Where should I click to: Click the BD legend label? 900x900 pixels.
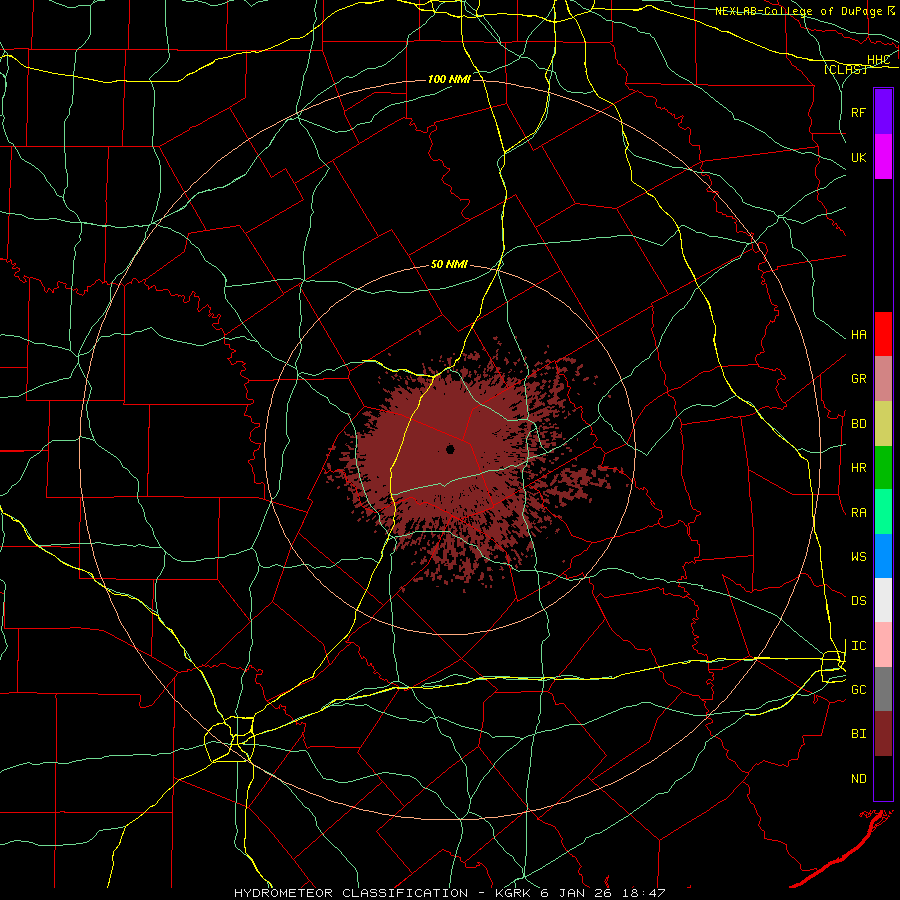point(858,424)
